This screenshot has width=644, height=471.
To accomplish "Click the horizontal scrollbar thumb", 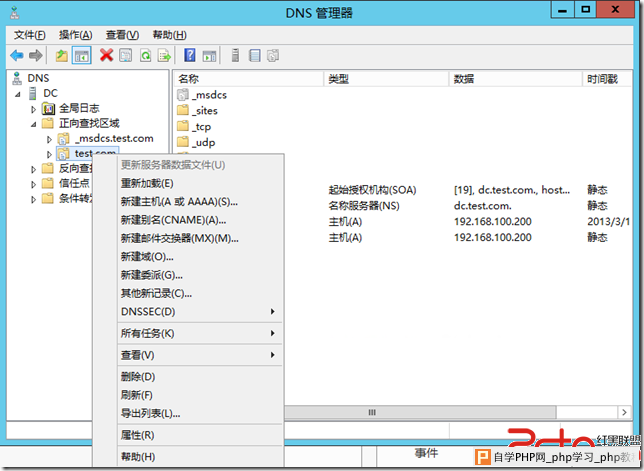I will pyautogui.click(x=420, y=412).
